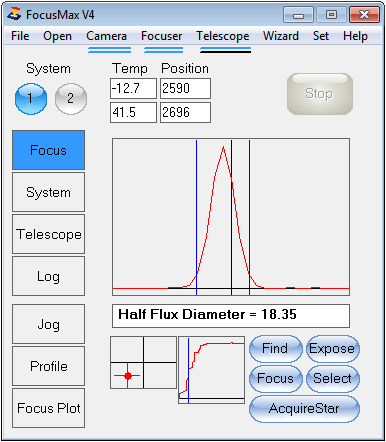Open the Jog panel
The width and height of the screenshot is (386, 442).
49,324
